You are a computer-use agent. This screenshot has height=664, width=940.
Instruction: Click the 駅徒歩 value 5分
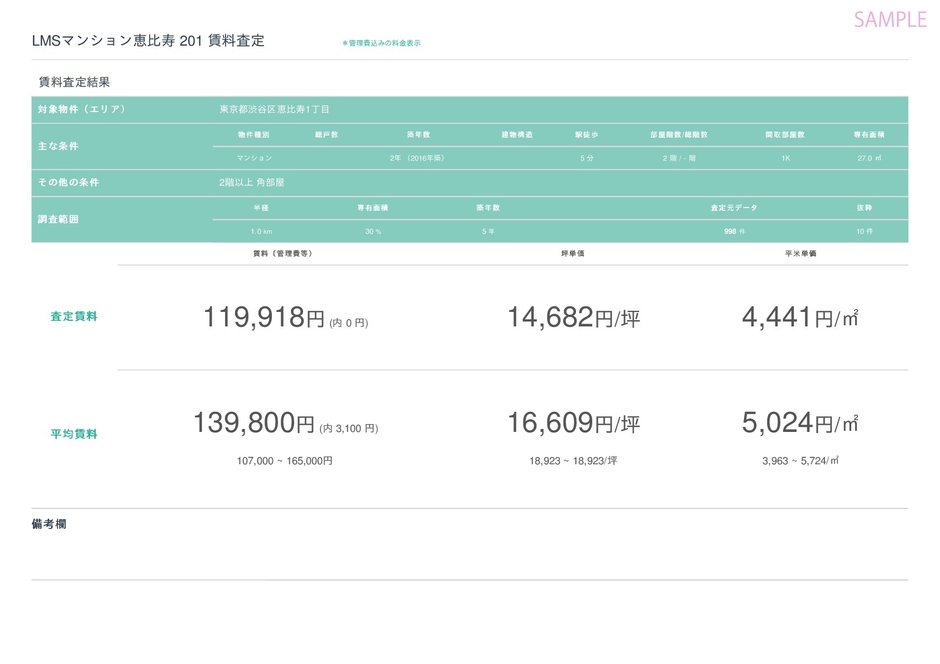point(586,158)
